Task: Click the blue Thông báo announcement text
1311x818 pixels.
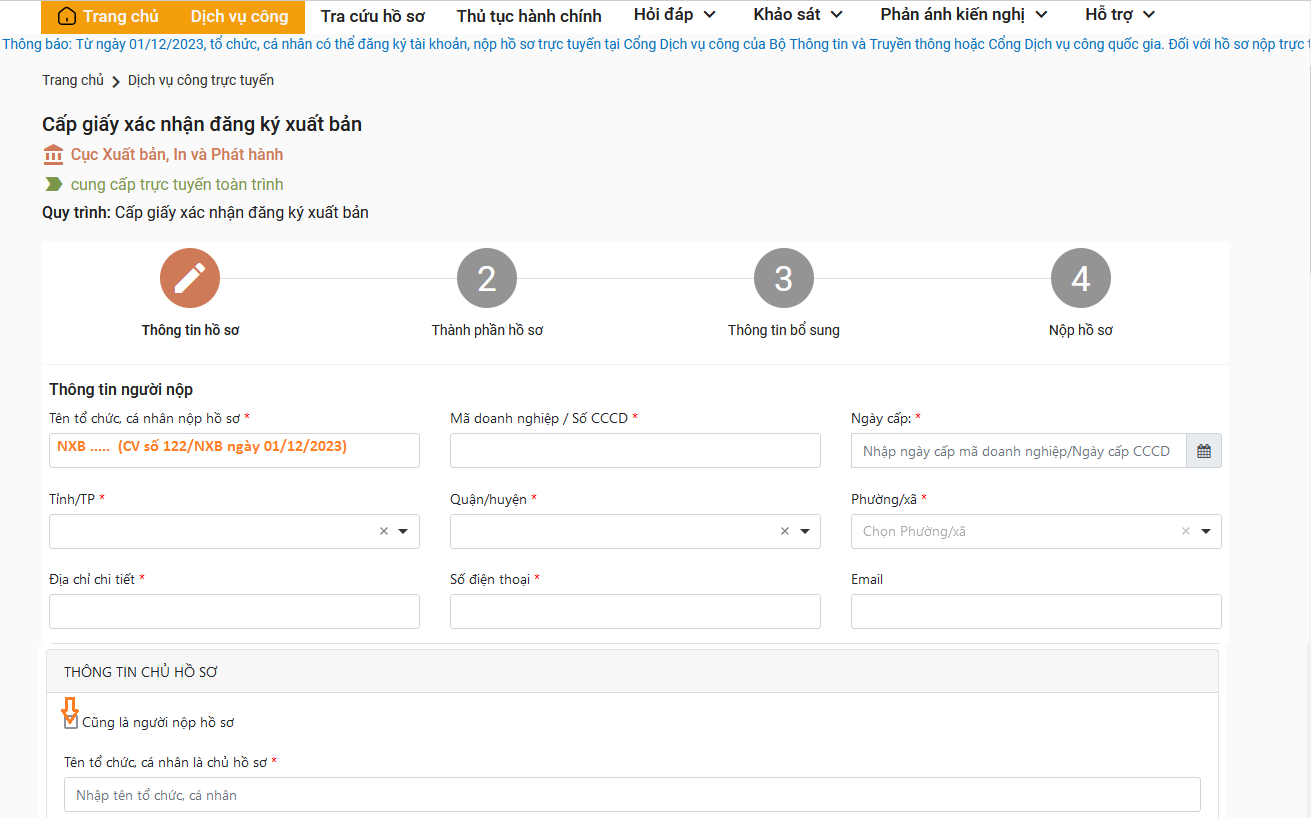Action: coord(656,45)
